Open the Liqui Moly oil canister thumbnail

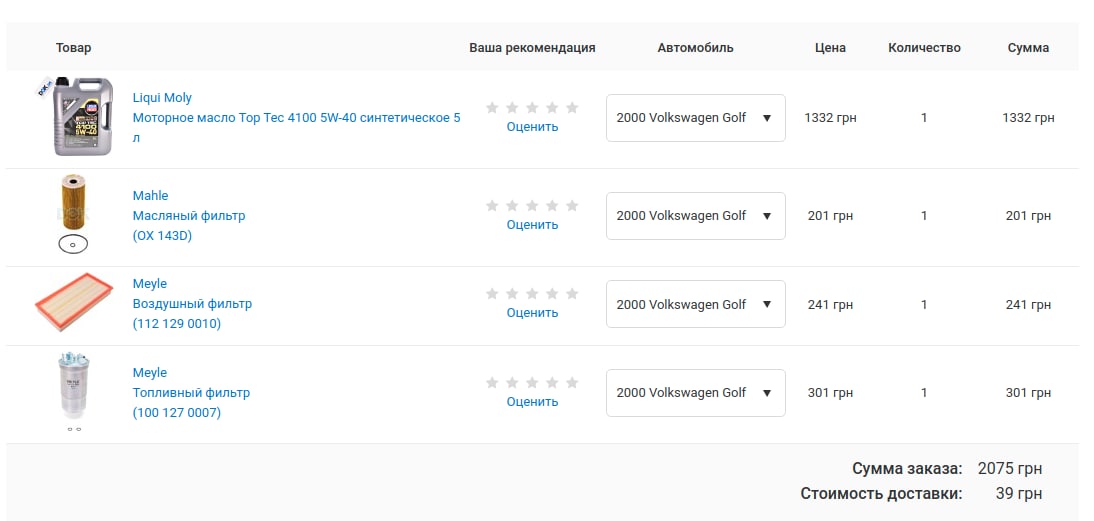(73, 116)
